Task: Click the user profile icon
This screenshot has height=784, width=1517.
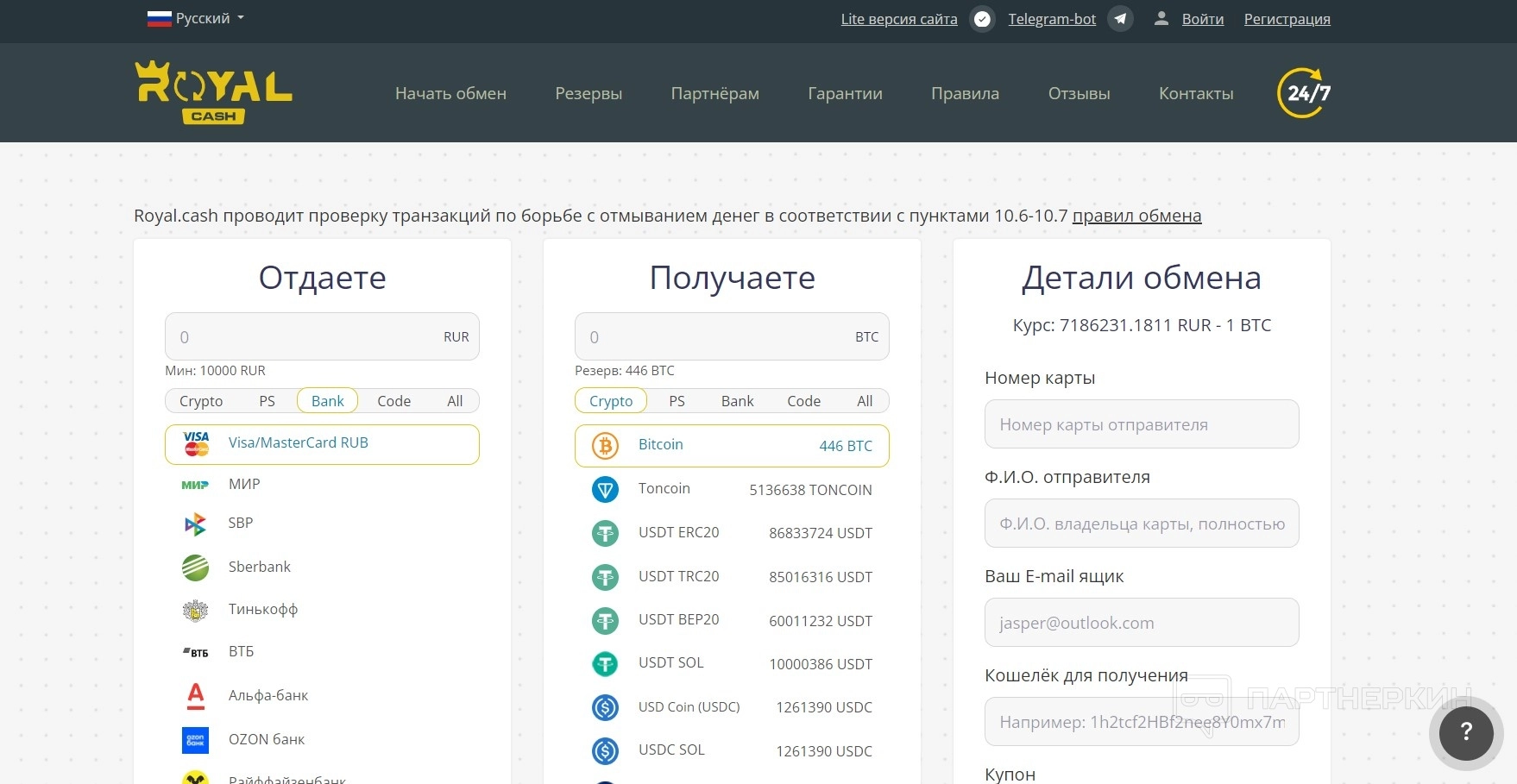Action: [x=1161, y=18]
